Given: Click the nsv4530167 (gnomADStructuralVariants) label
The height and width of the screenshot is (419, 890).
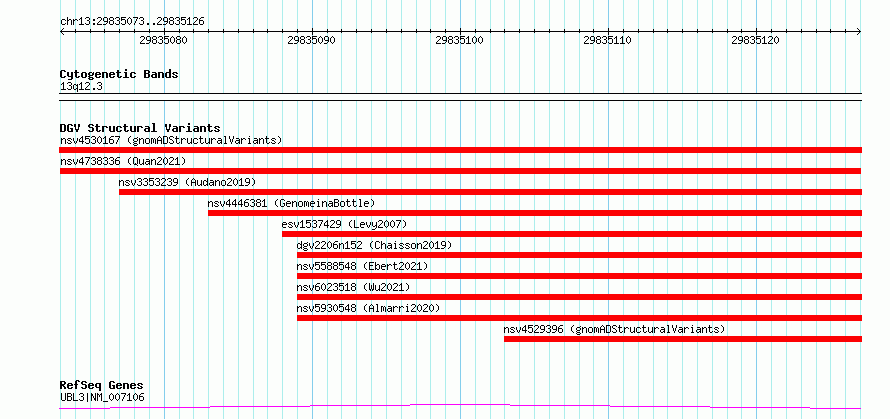Looking at the screenshot, I should coord(171,140).
